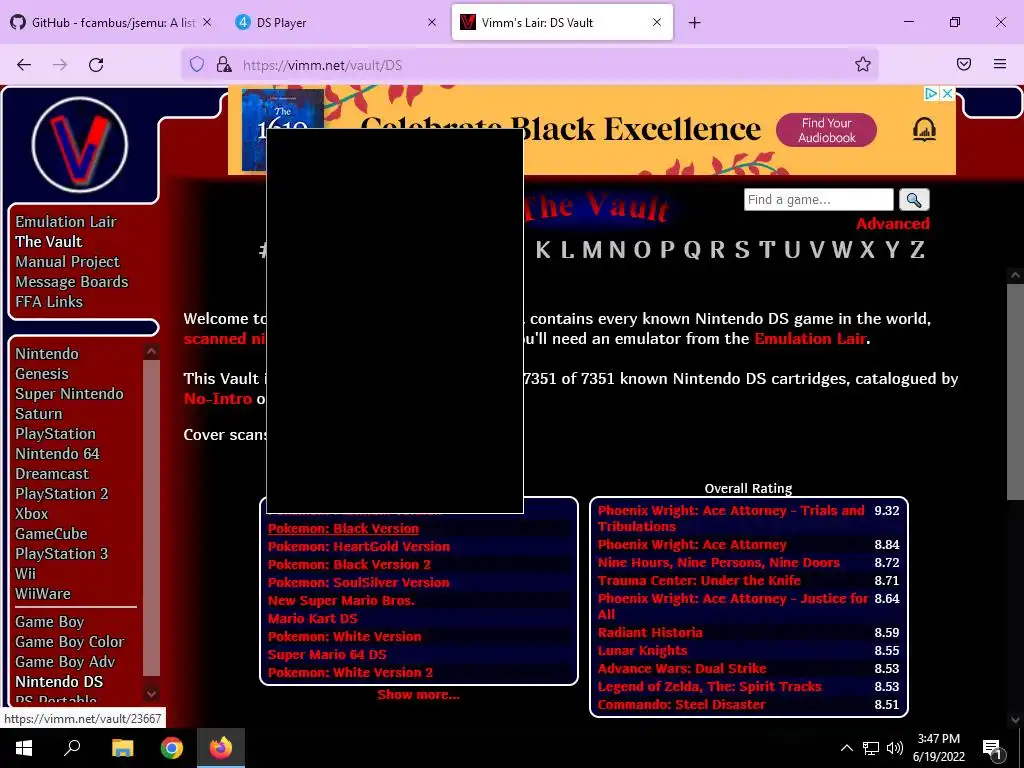Jump to games starting with letter S
Image resolution: width=1024 pixels, height=768 pixels.
point(742,250)
